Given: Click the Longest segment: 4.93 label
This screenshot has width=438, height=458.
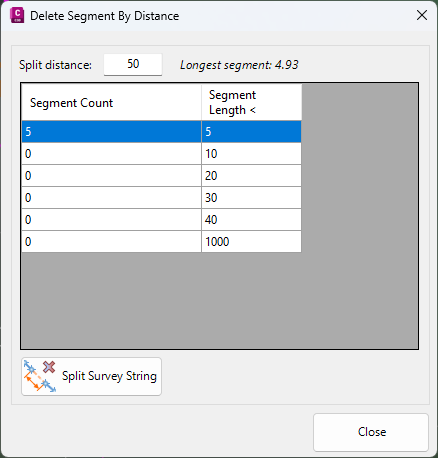Looking at the screenshot, I should [x=239, y=65].
